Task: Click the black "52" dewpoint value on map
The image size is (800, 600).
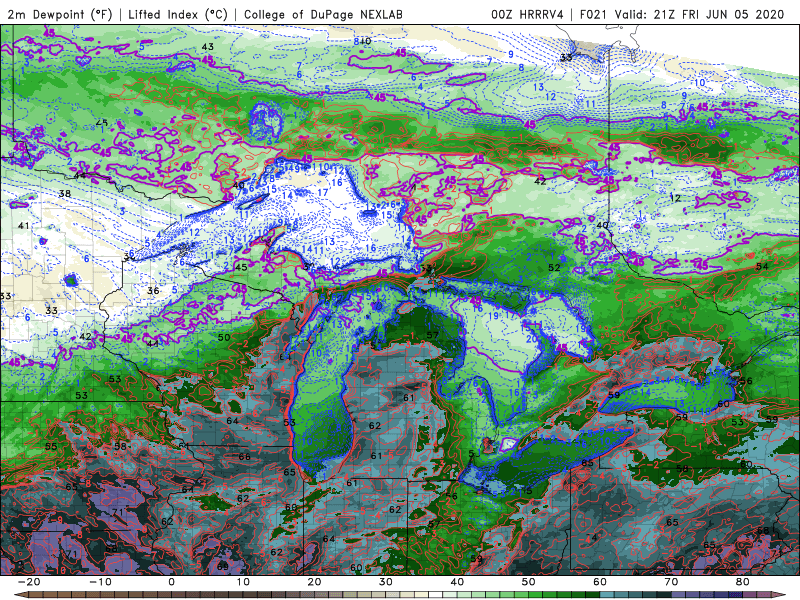Action: pyautogui.click(x=554, y=267)
